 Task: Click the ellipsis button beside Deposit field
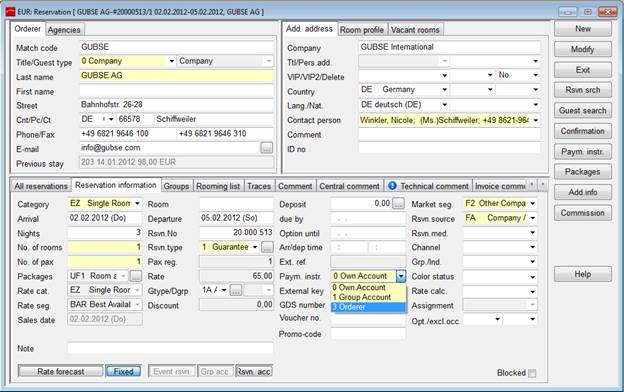coord(398,203)
